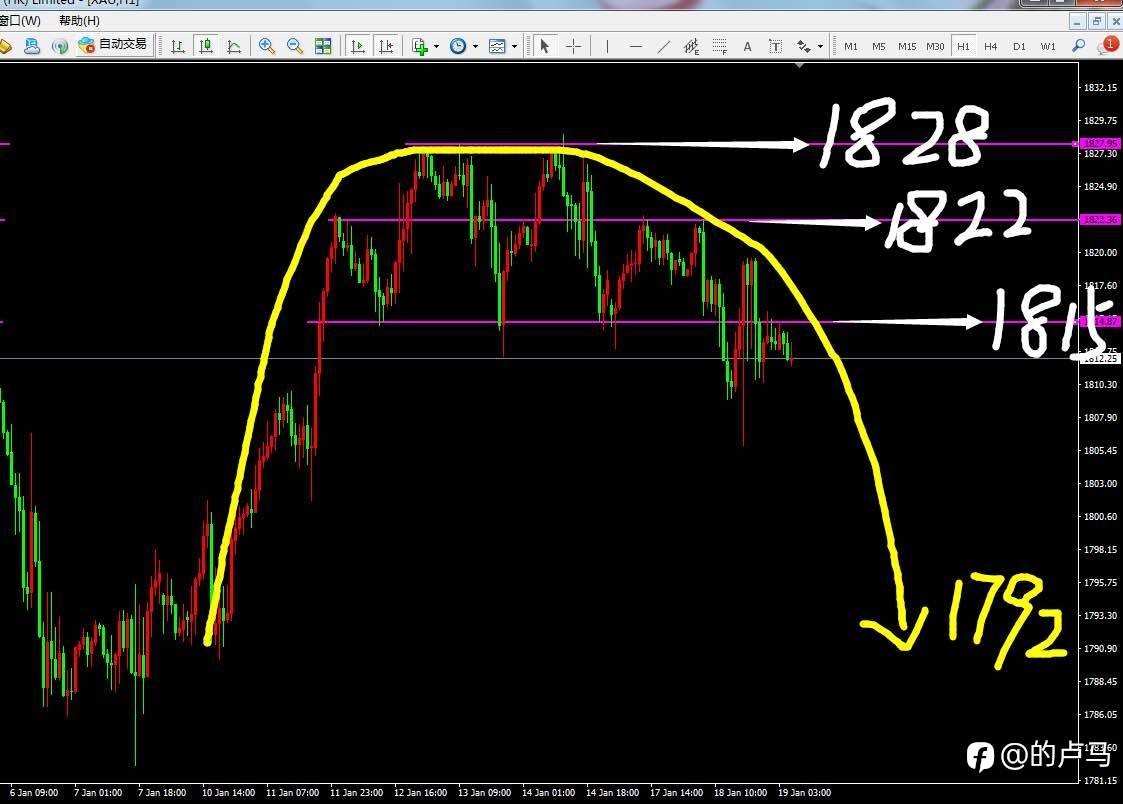The image size is (1123, 804).
Task: Toggle the 自动交易 auto trading button
Action: tap(114, 45)
